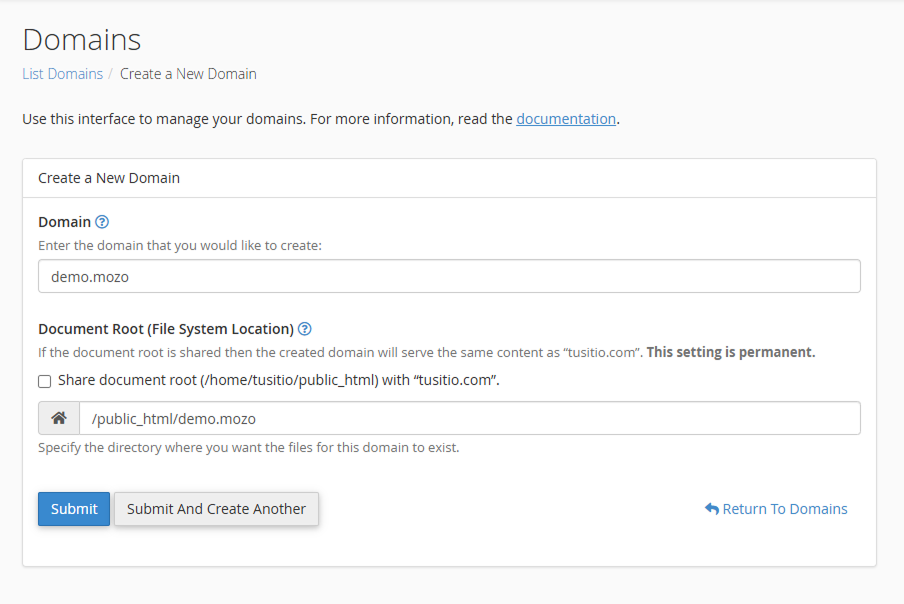904x604 pixels.
Task: Click the return arrow icon
Action: (712, 509)
